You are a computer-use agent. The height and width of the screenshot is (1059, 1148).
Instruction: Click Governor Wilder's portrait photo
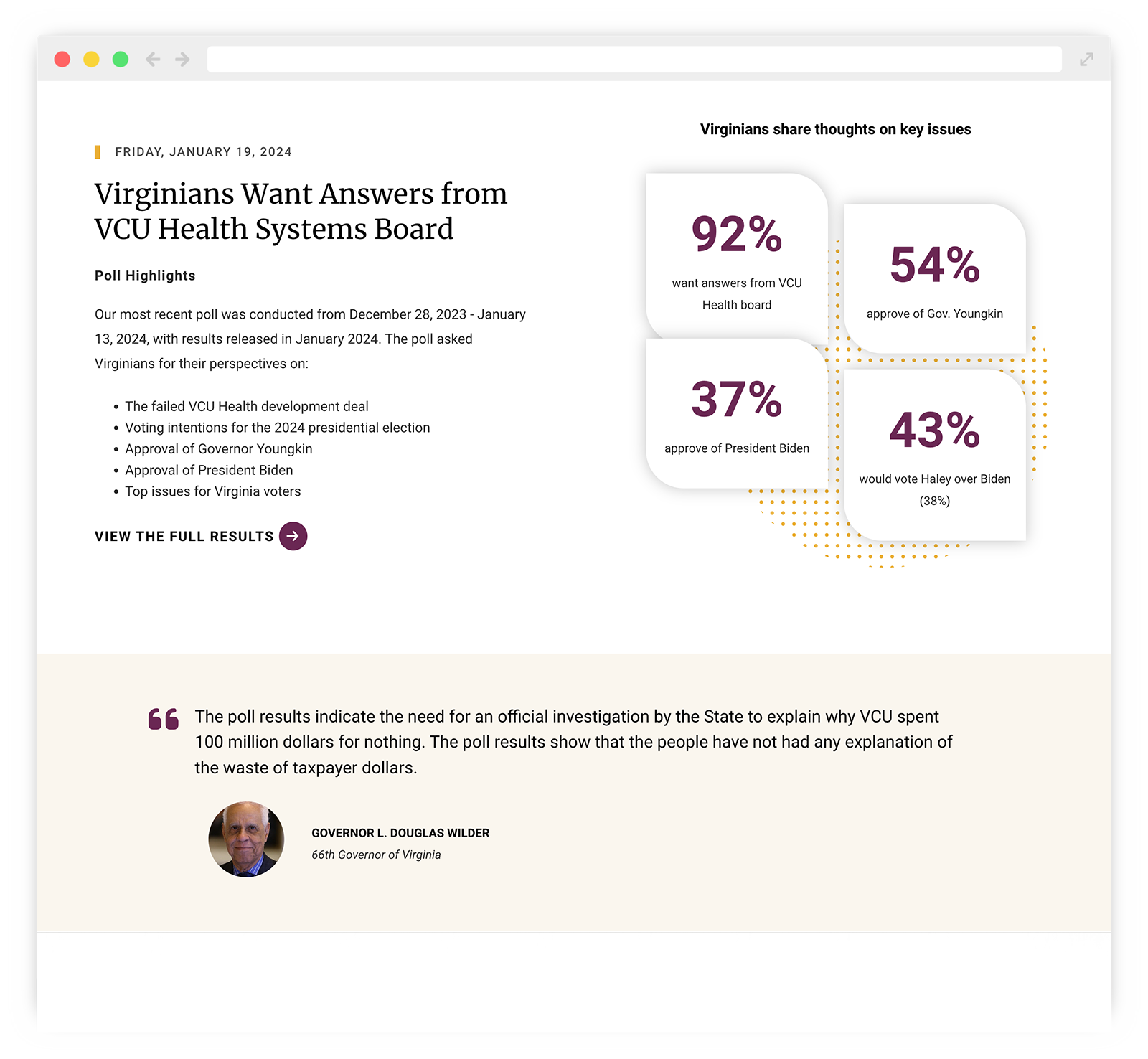point(246,839)
